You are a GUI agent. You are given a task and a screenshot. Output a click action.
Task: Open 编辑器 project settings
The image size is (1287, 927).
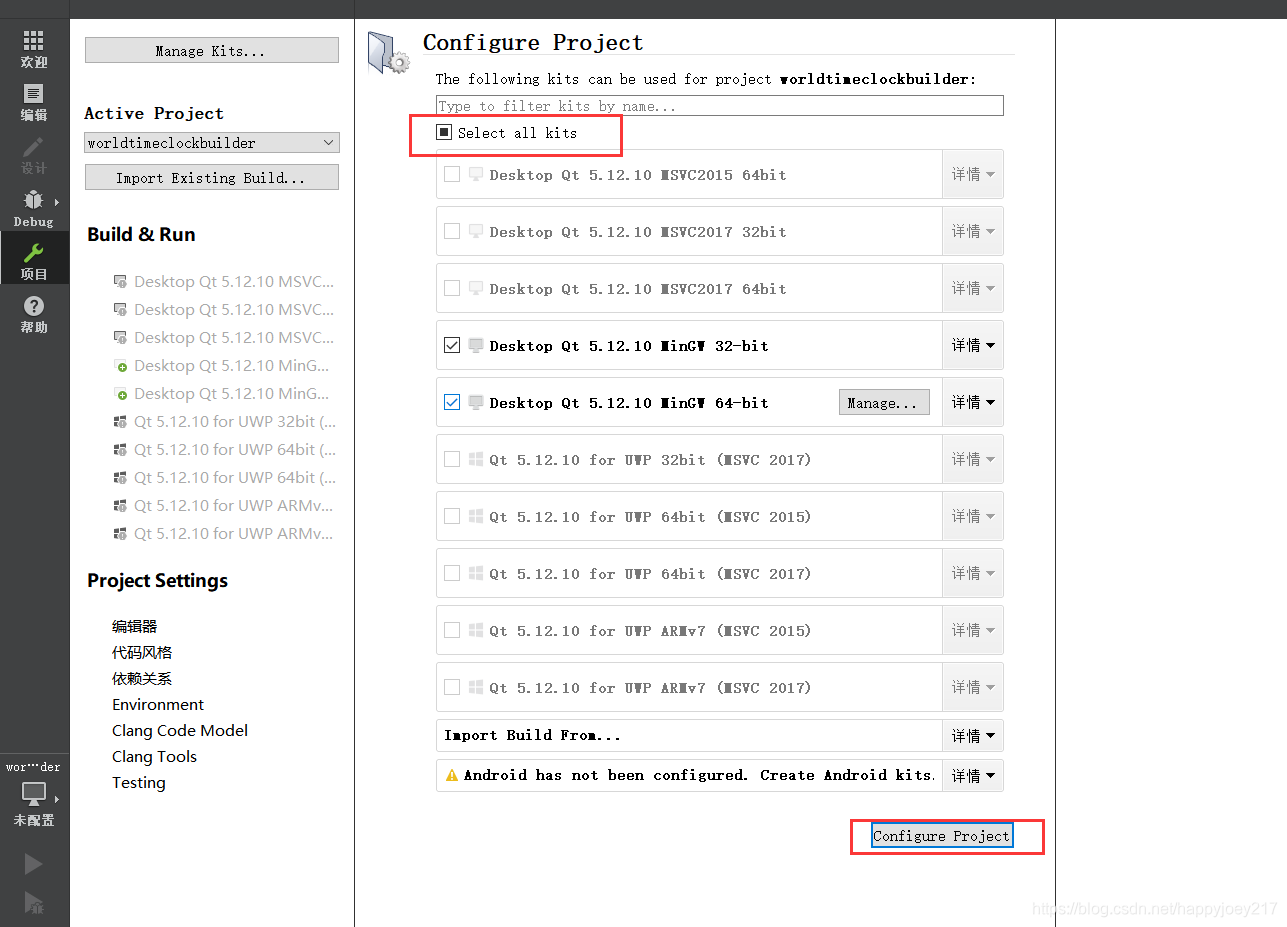(x=134, y=626)
